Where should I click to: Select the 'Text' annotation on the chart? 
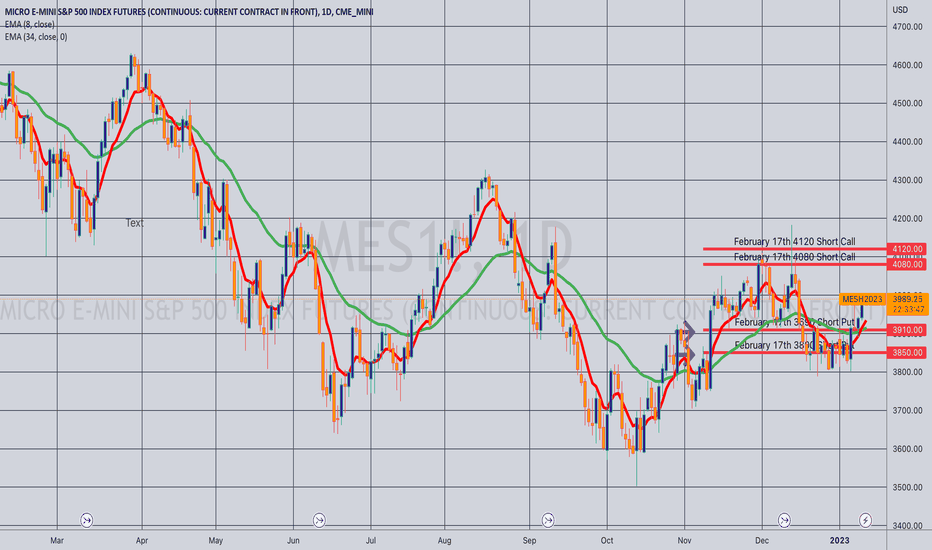point(134,223)
